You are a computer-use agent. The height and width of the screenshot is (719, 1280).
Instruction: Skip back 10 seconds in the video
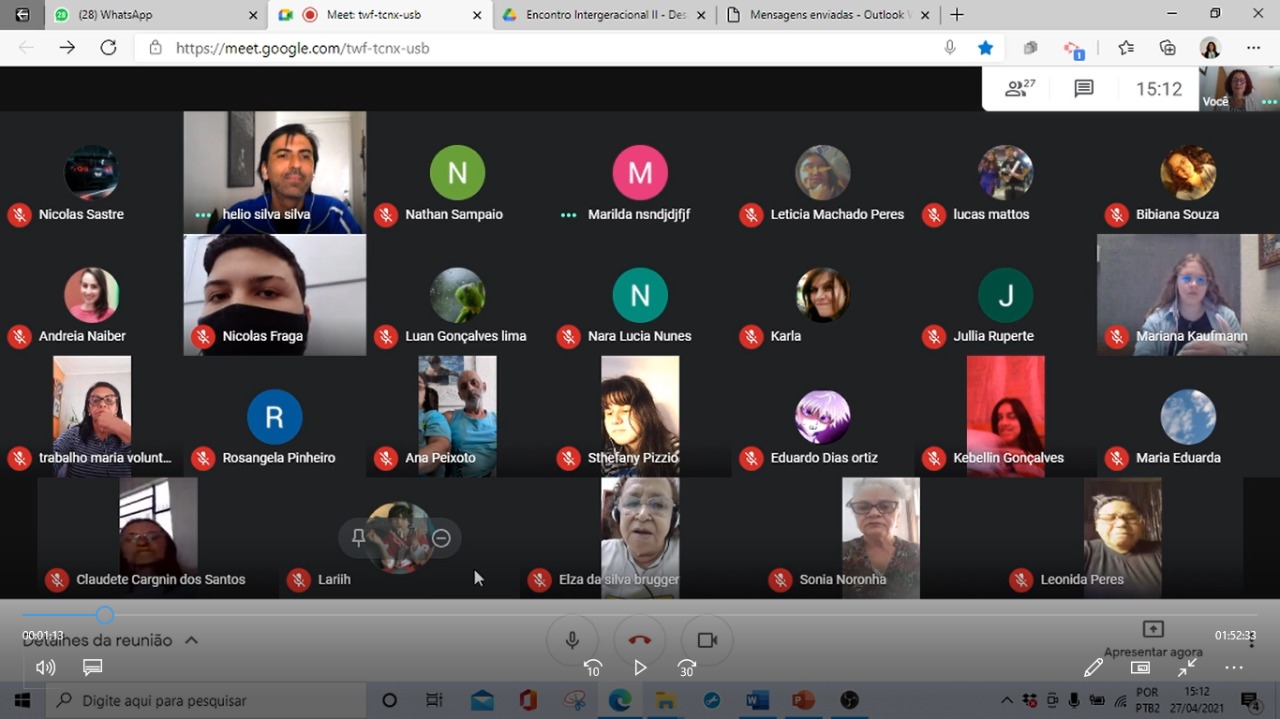point(593,668)
